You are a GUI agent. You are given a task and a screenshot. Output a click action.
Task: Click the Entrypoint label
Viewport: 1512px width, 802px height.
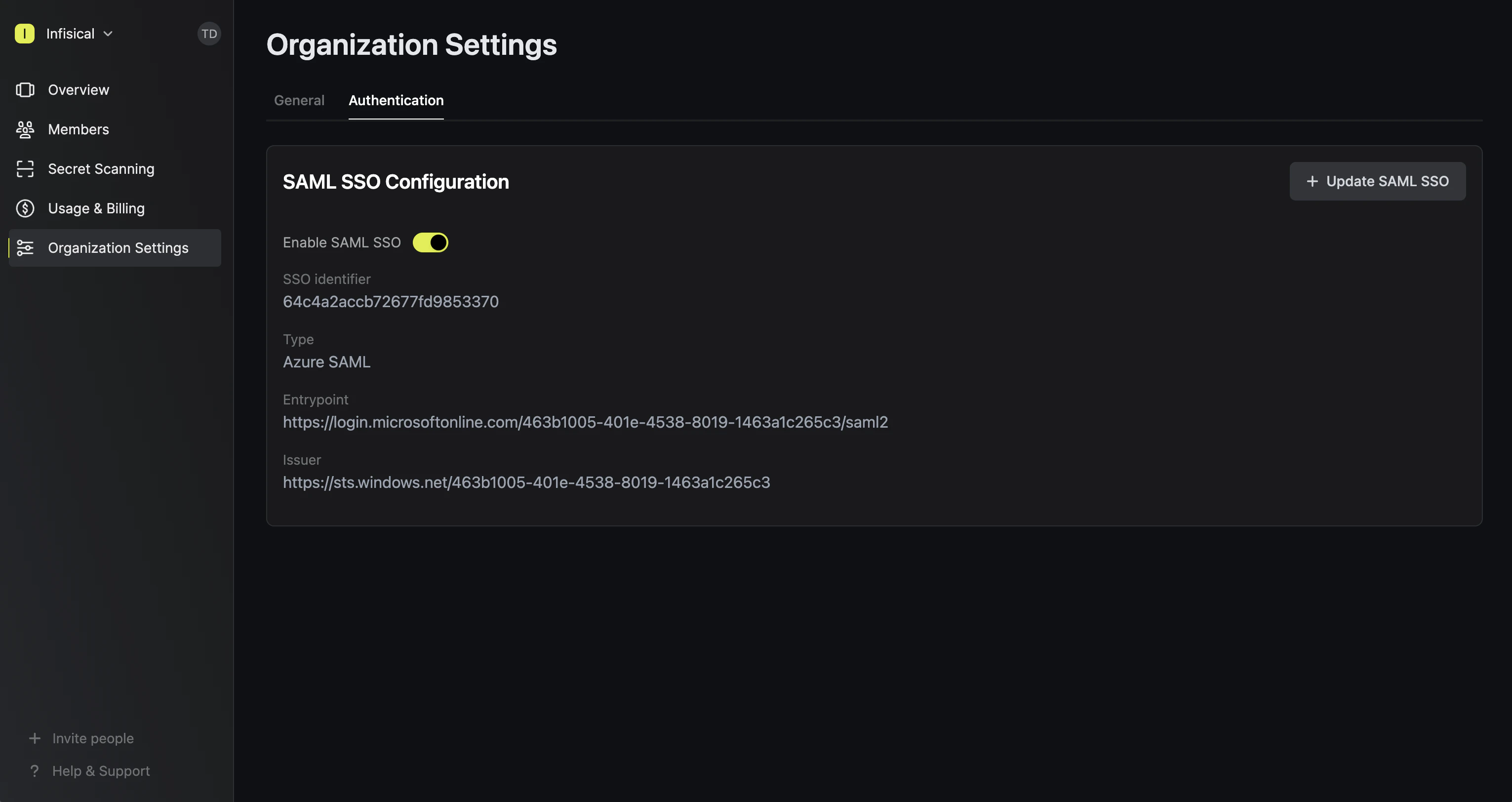315,400
